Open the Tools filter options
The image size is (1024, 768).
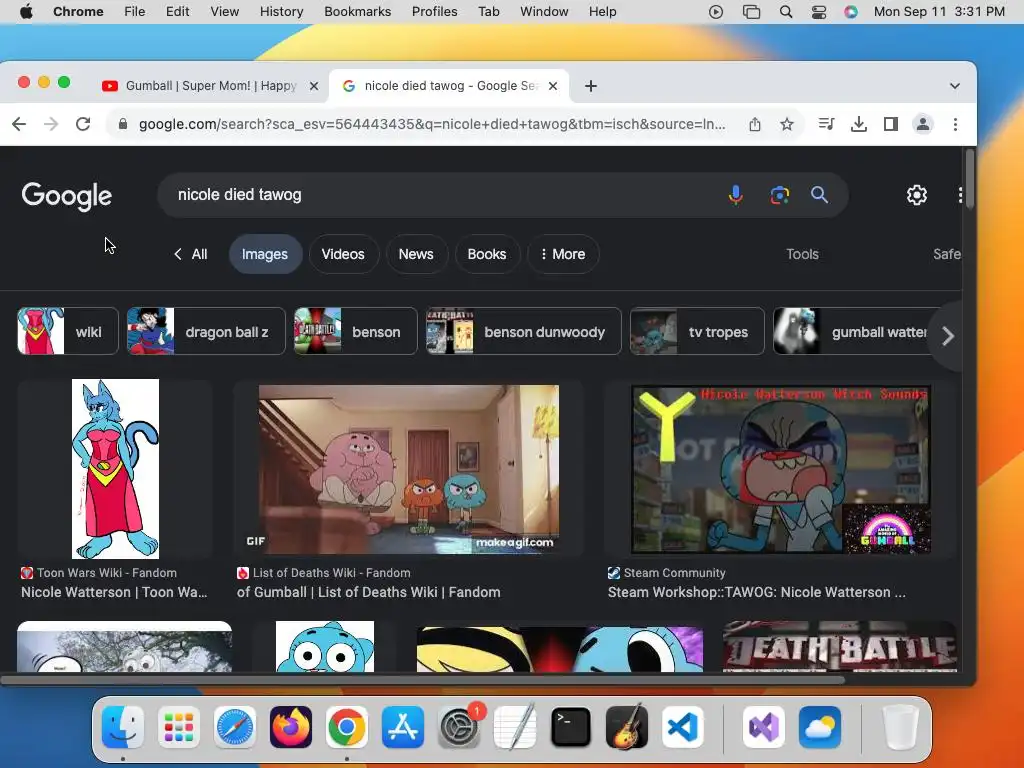click(x=802, y=254)
